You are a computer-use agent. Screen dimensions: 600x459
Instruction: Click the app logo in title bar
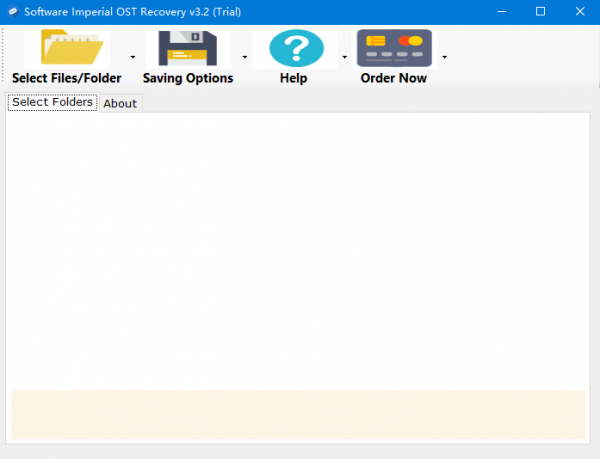(13, 11)
